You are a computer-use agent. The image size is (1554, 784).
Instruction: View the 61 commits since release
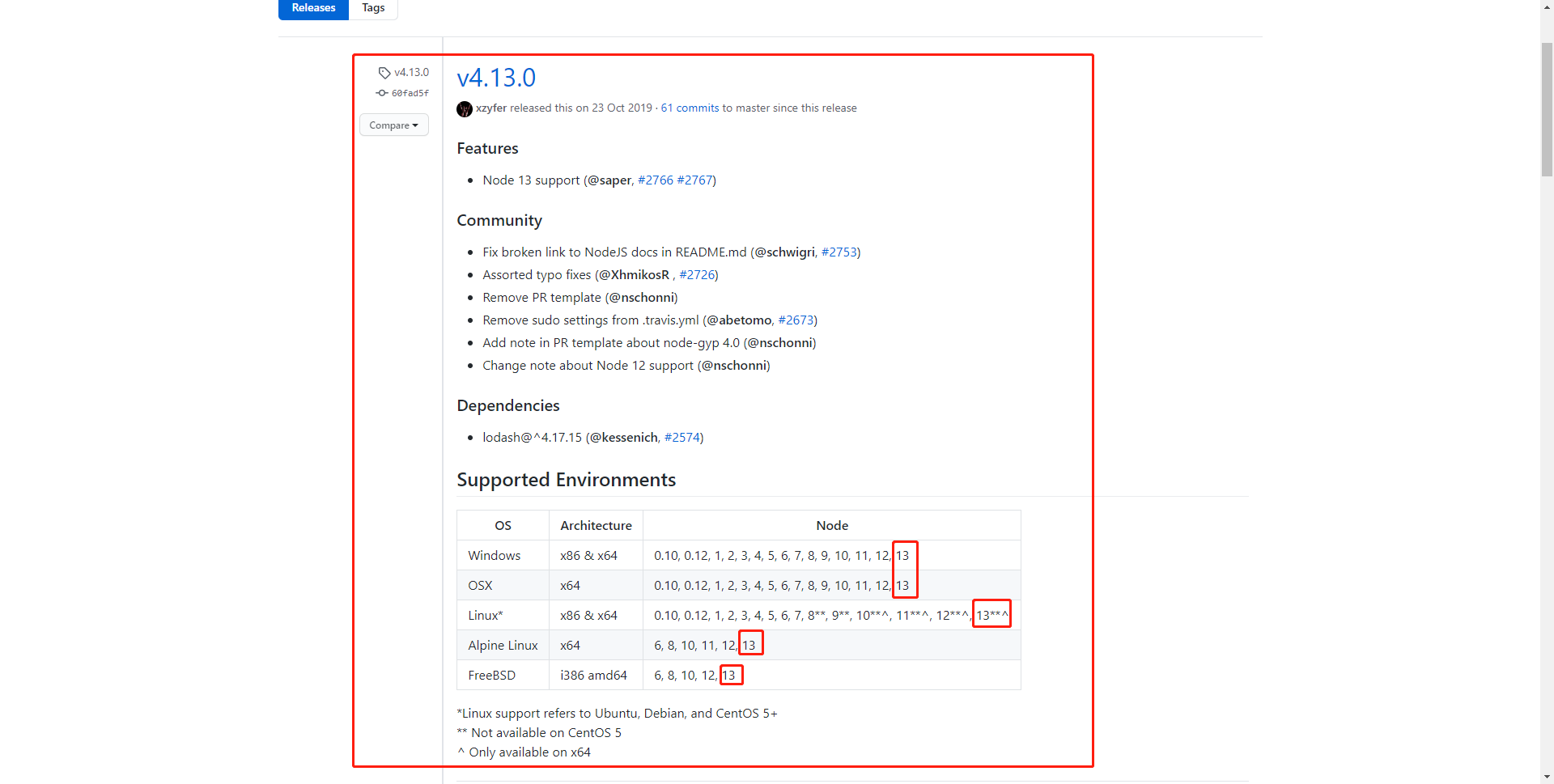690,108
